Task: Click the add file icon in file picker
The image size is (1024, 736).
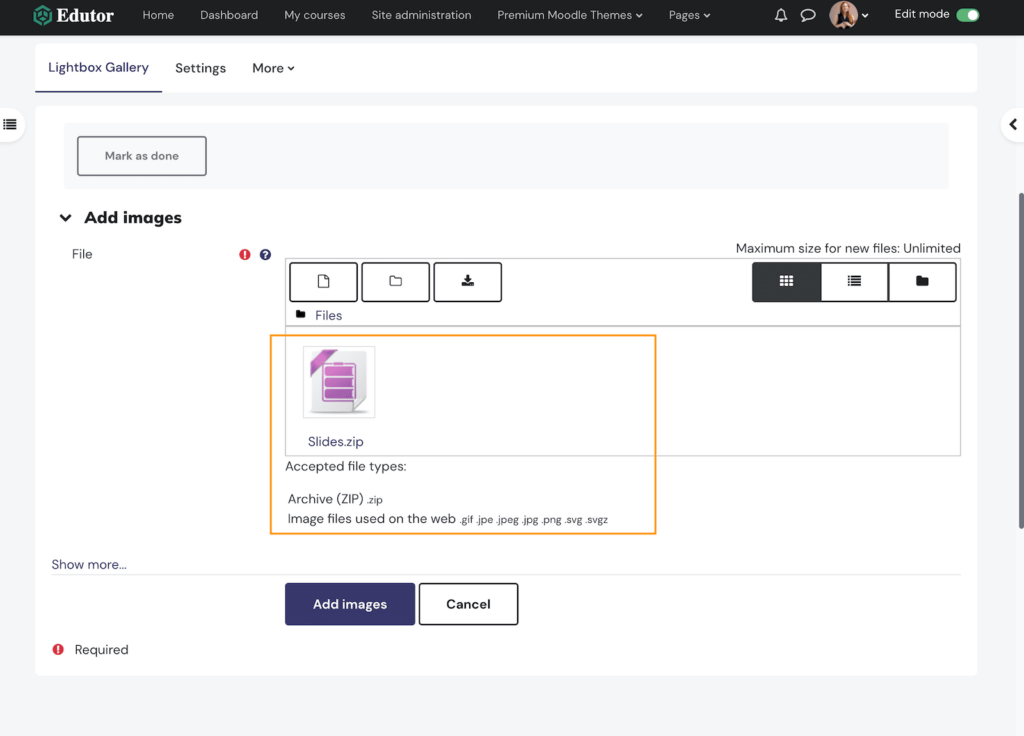Action: 323,282
